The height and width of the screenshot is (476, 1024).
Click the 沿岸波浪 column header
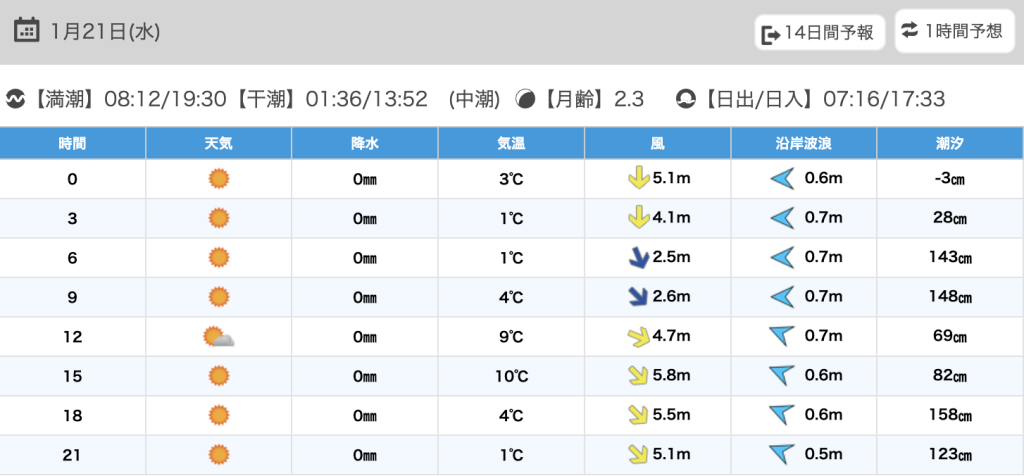tap(804, 143)
